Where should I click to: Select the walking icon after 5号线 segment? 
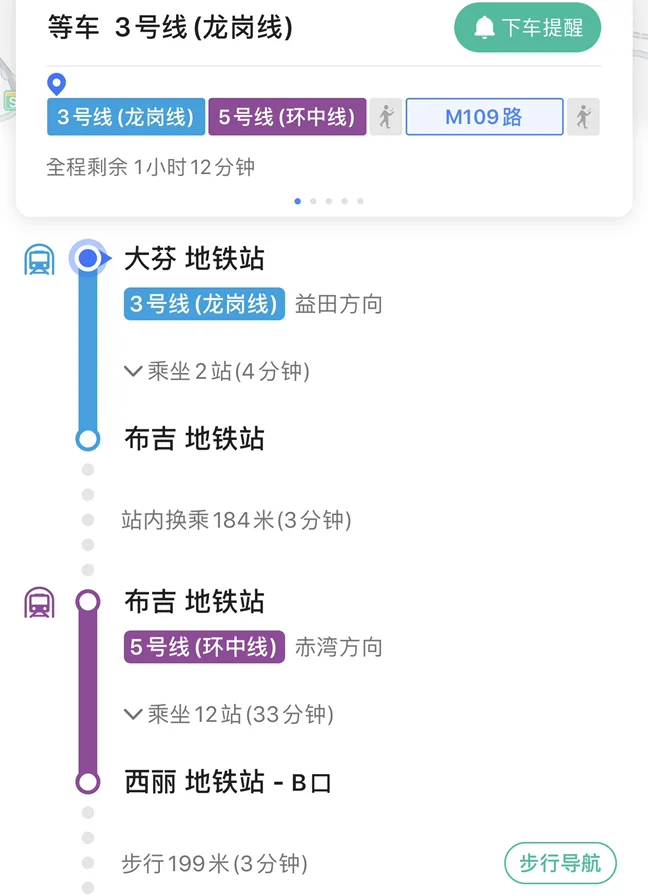tap(385, 116)
